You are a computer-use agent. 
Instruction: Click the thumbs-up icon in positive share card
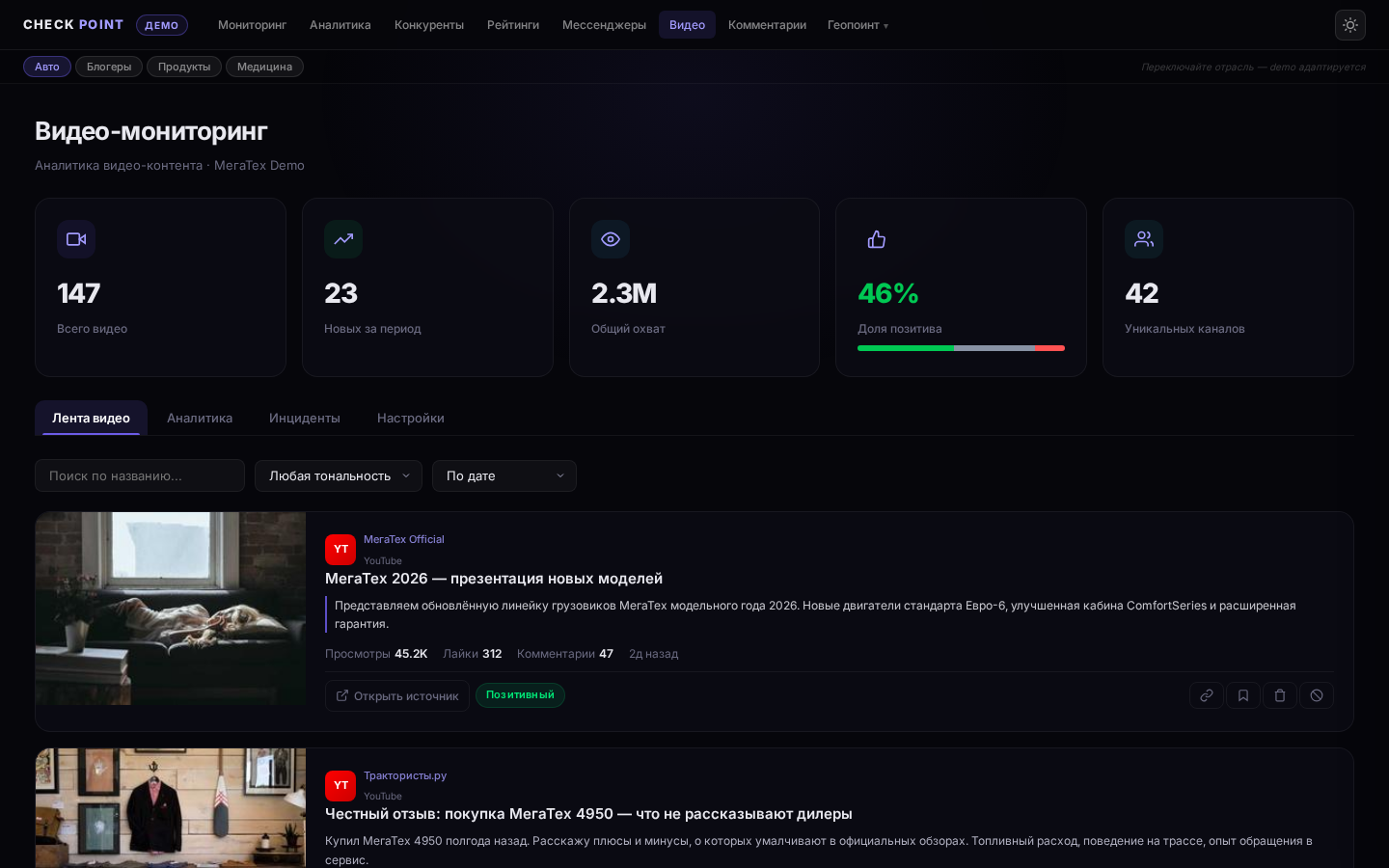point(876,239)
